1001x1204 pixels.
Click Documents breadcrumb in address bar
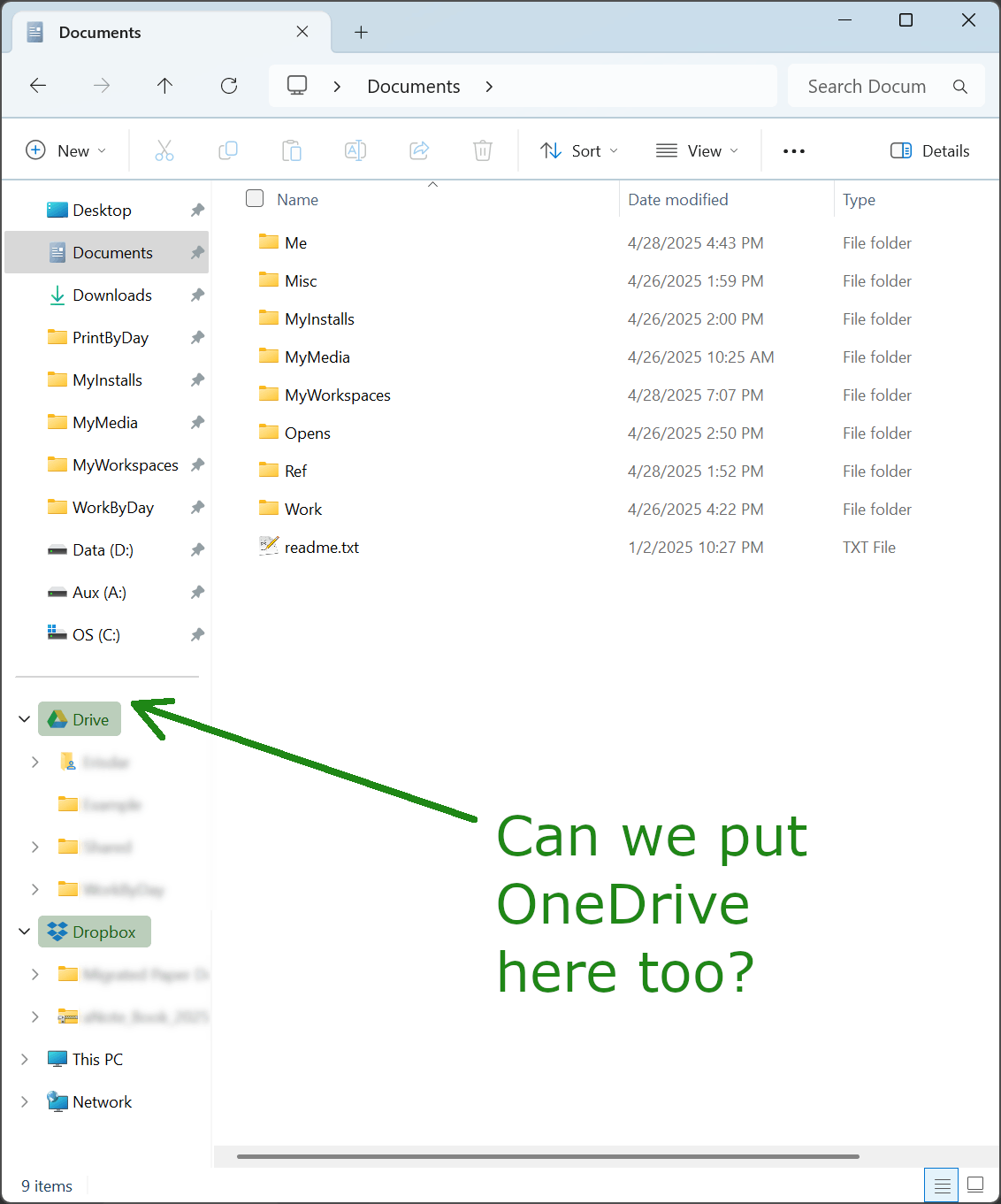point(414,87)
